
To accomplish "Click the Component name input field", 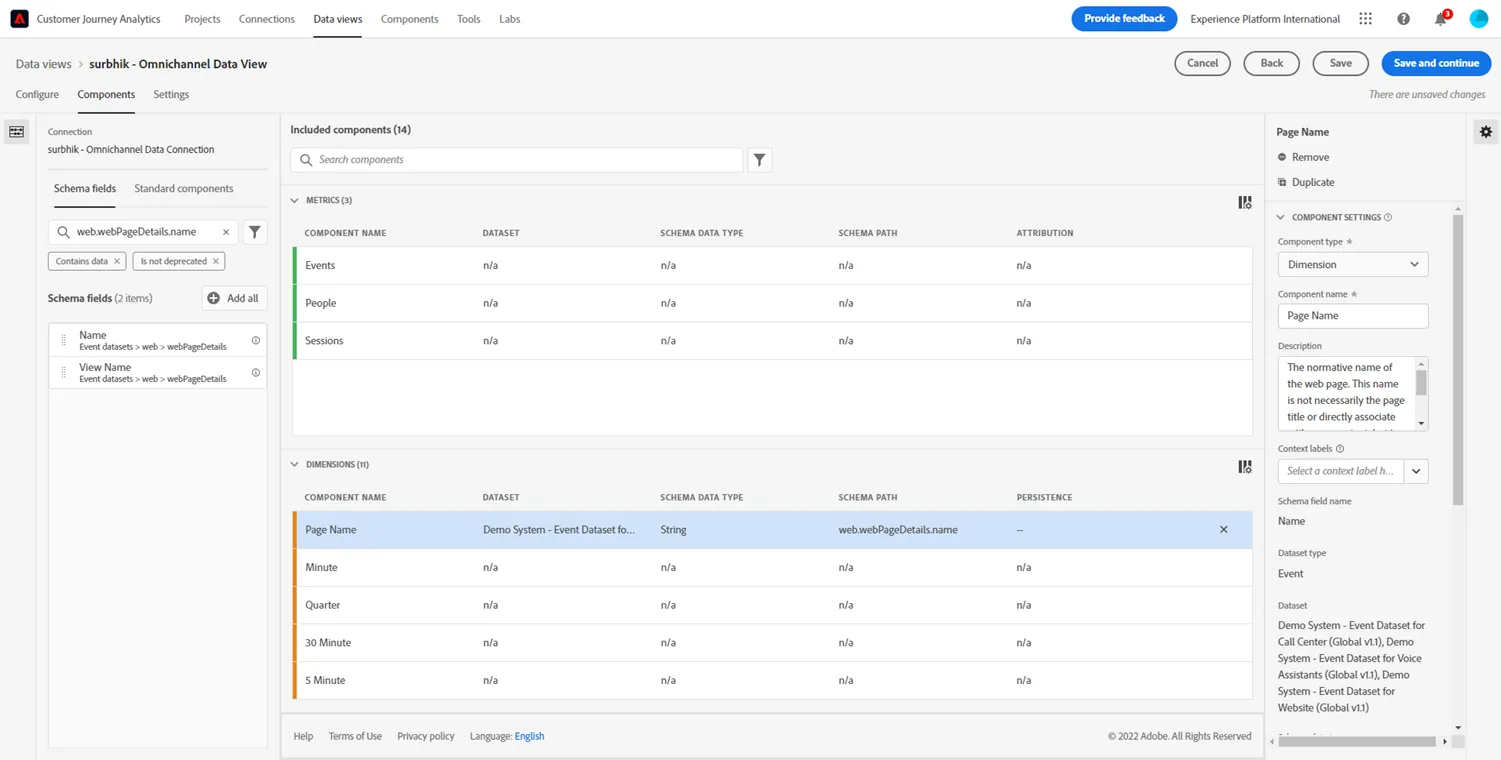I will tap(1353, 316).
